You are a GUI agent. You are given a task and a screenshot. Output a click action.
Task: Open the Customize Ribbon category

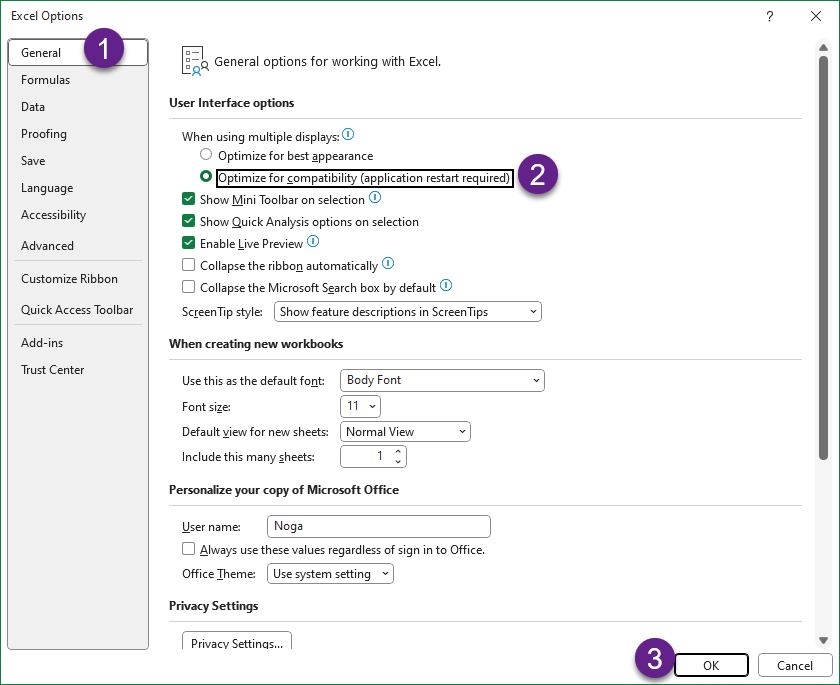pyautogui.click(x=69, y=279)
